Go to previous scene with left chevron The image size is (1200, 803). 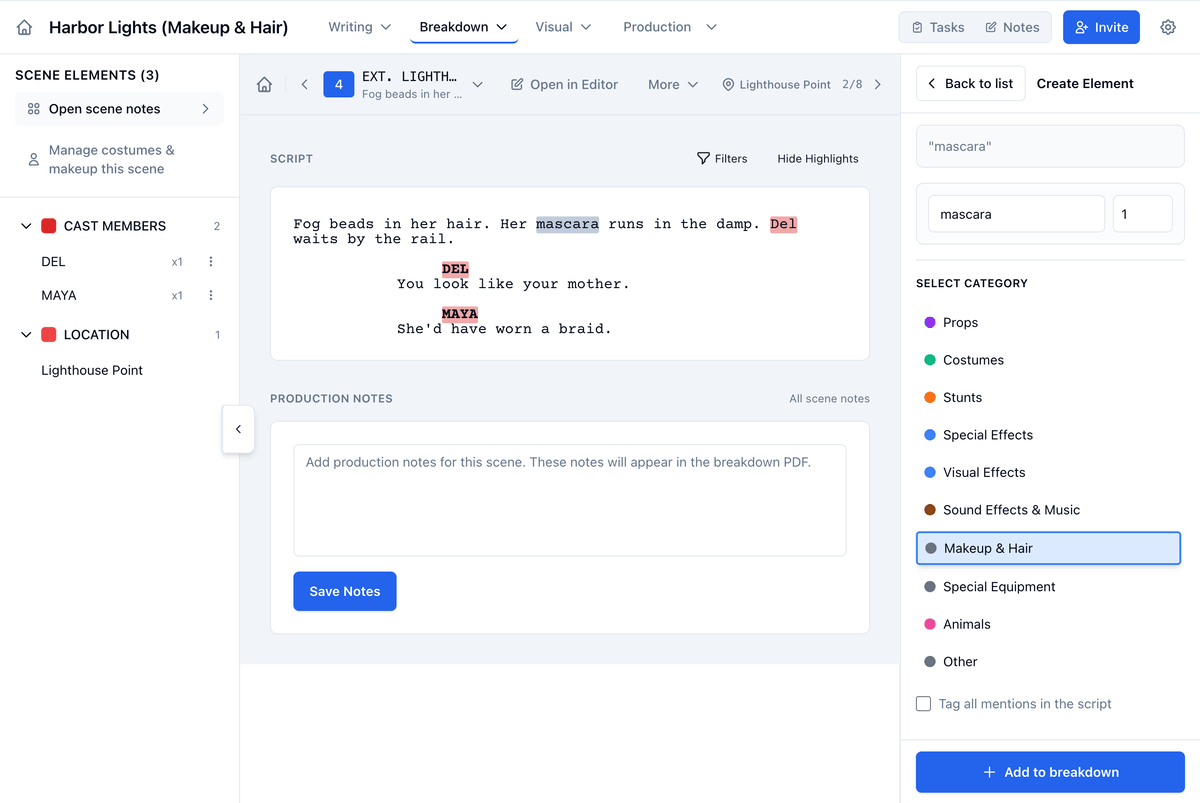coord(304,85)
